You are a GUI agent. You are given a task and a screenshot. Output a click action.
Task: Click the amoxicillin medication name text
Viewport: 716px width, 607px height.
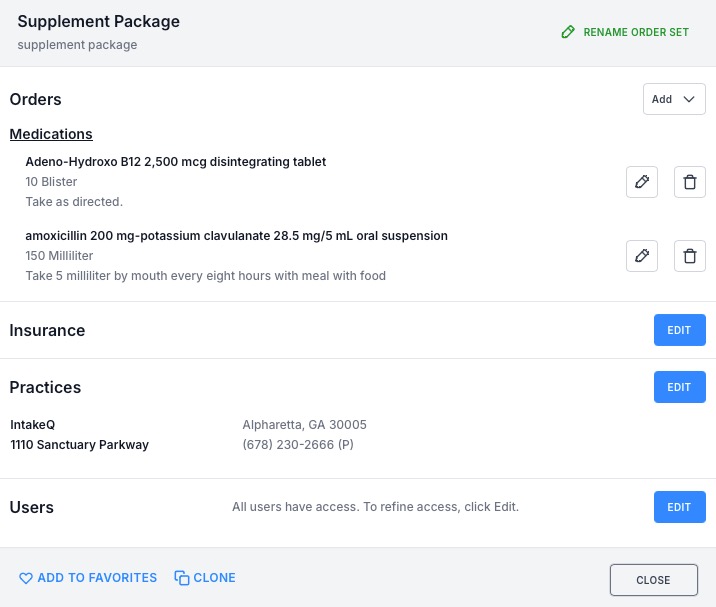tap(237, 236)
